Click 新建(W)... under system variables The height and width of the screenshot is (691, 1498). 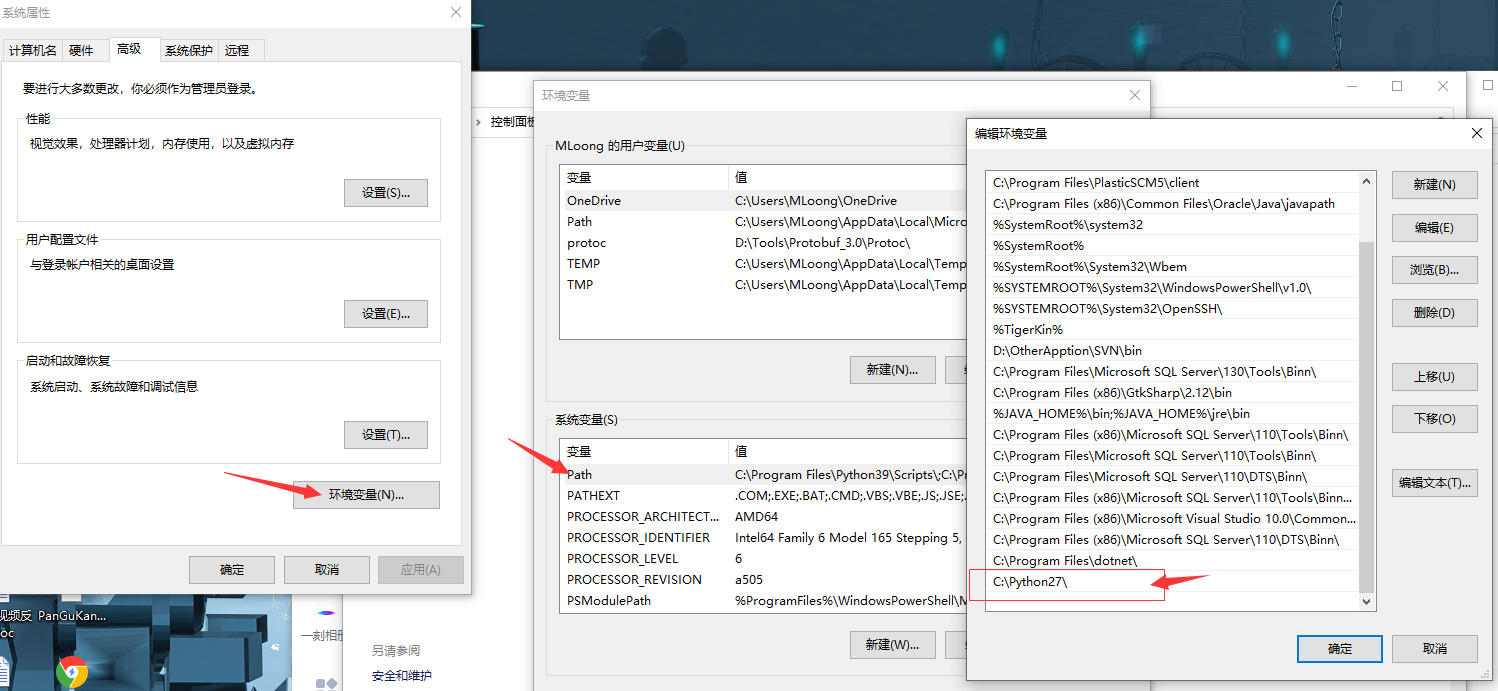[892, 644]
